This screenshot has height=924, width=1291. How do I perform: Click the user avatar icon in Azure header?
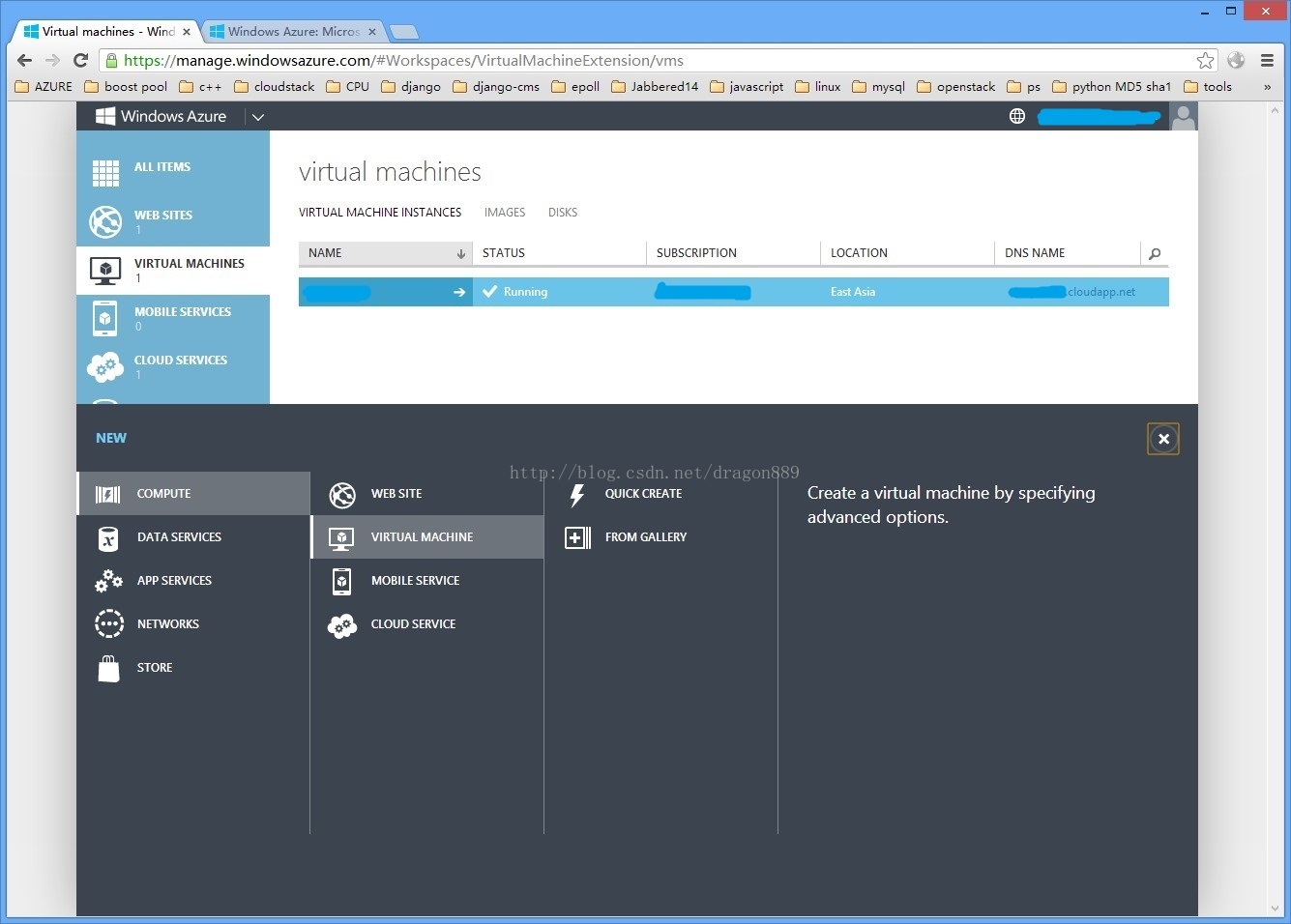point(1184,117)
